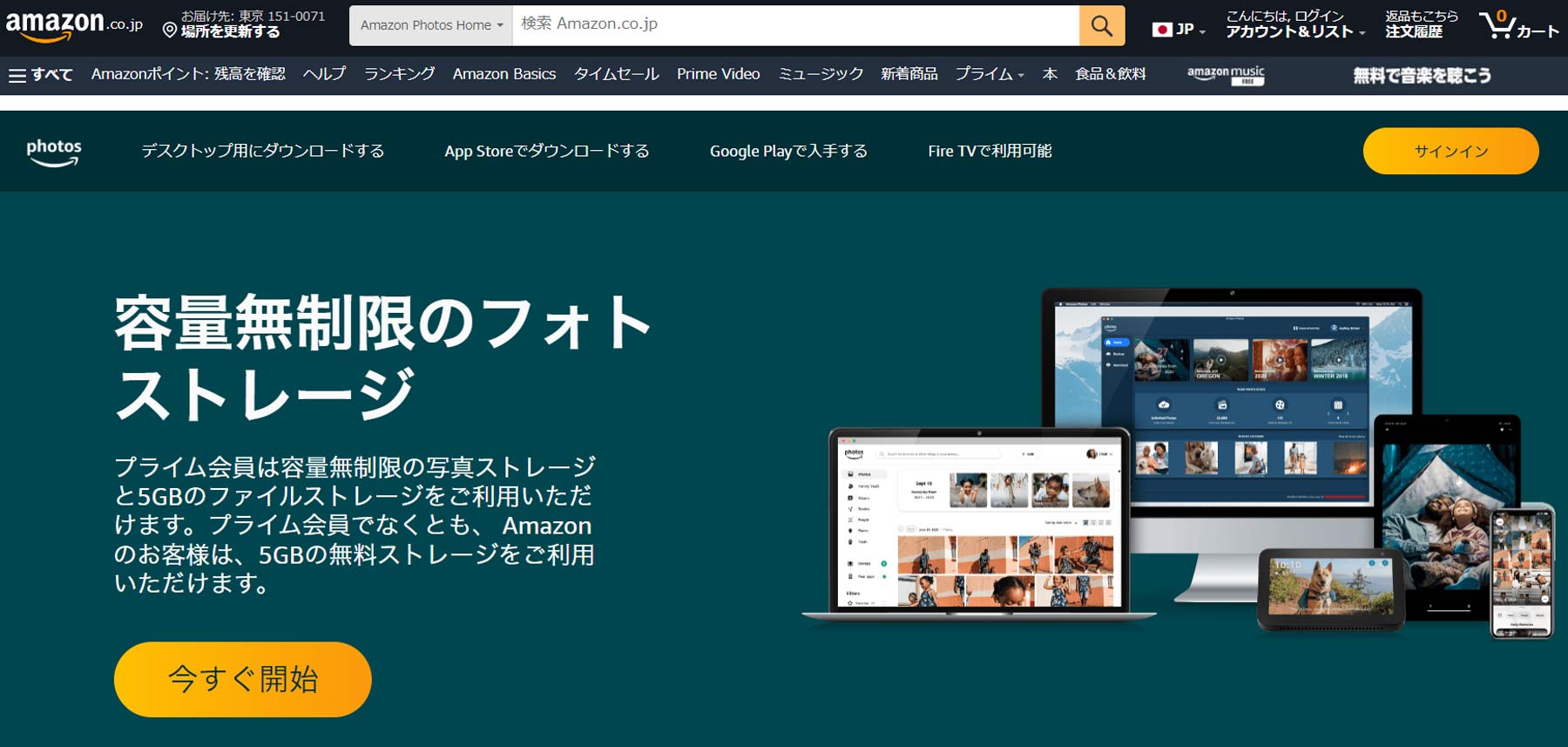This screenshot has width=1568, height=747.
Task: Open the JP language dropdown
Action: click(1179, 30)
